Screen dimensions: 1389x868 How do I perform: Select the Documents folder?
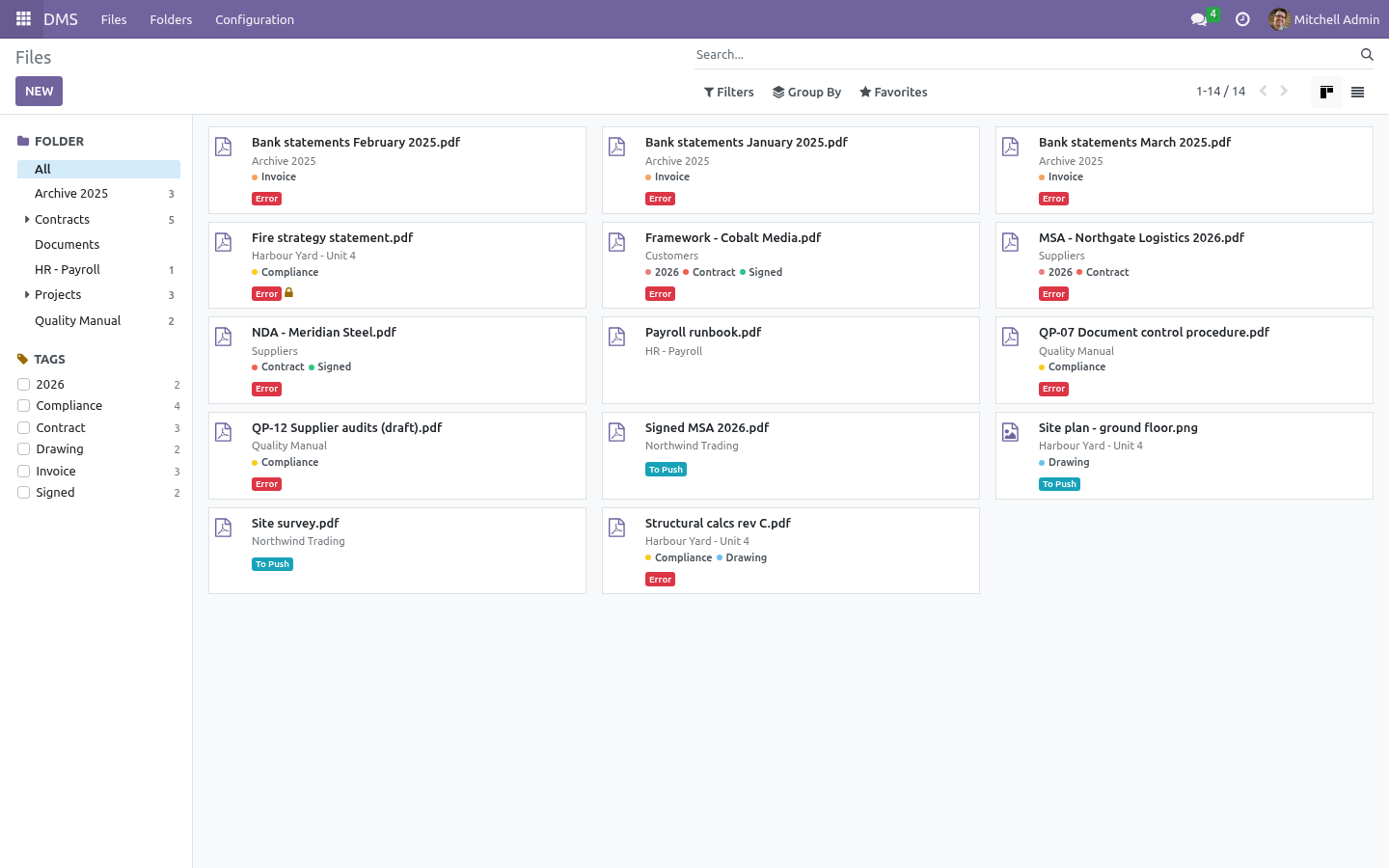98,245
